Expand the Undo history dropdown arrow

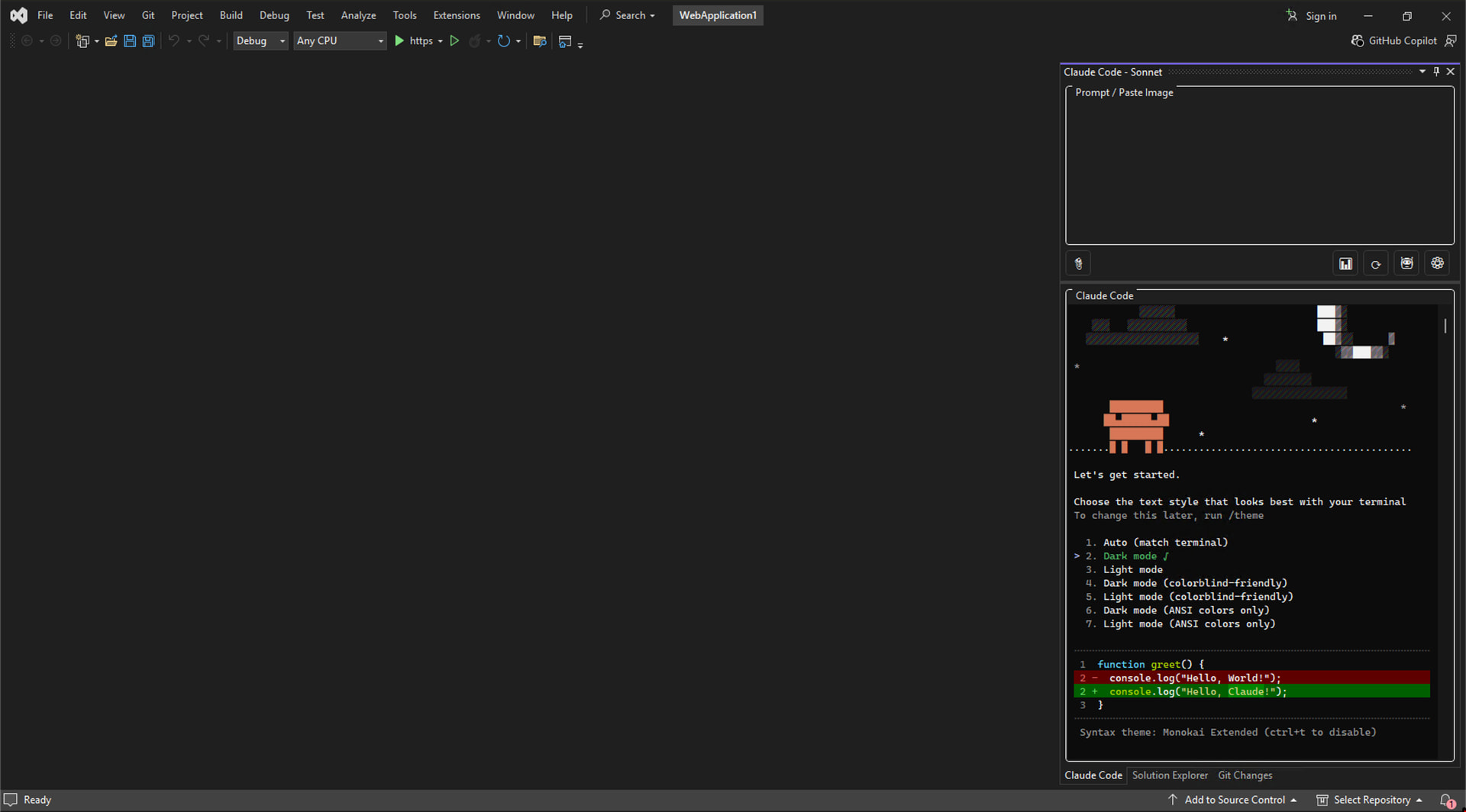tap(189, 41)
